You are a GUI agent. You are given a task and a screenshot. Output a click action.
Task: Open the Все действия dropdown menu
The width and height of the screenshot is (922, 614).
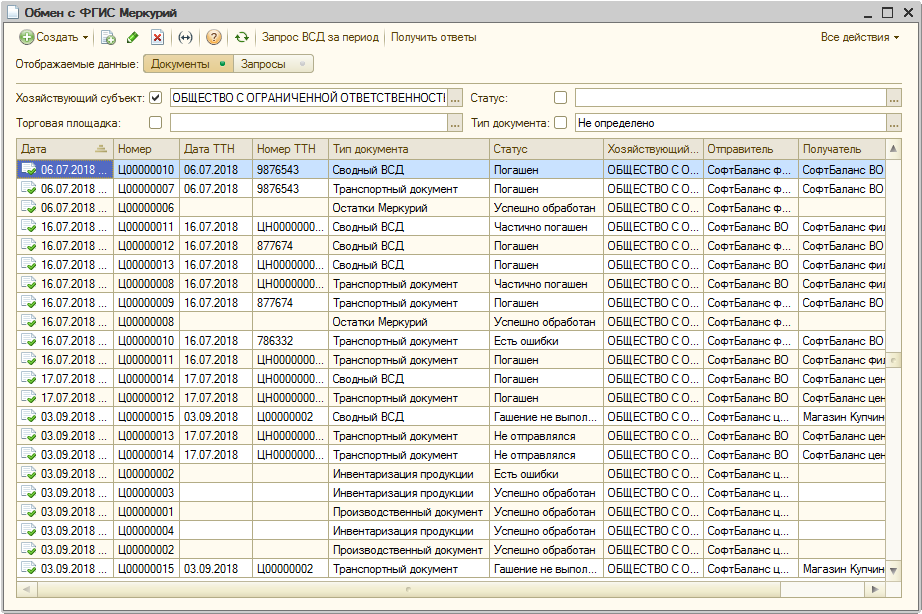pyautogui.click(x=859, y=37)
